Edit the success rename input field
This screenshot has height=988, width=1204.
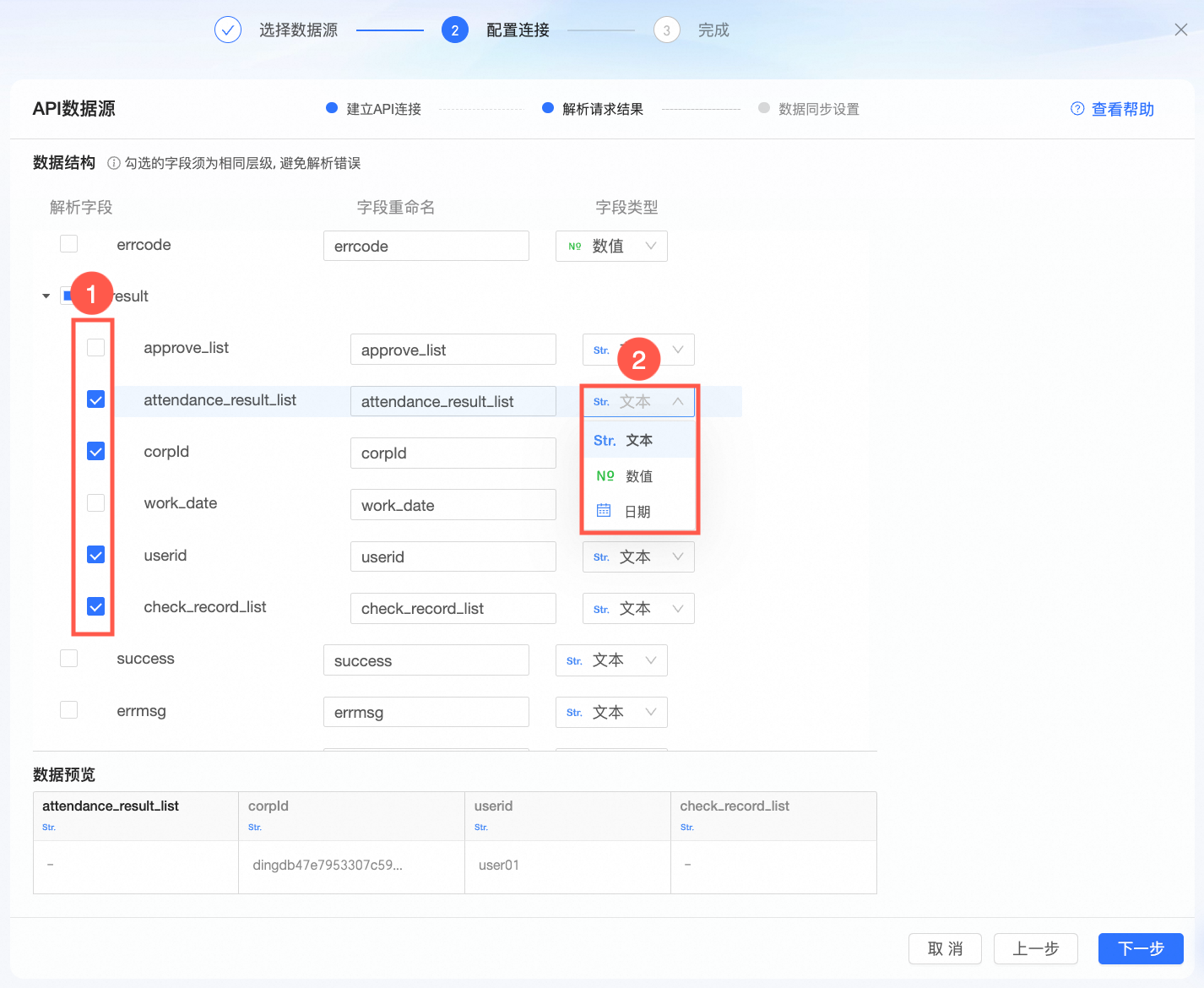point(426,660)
